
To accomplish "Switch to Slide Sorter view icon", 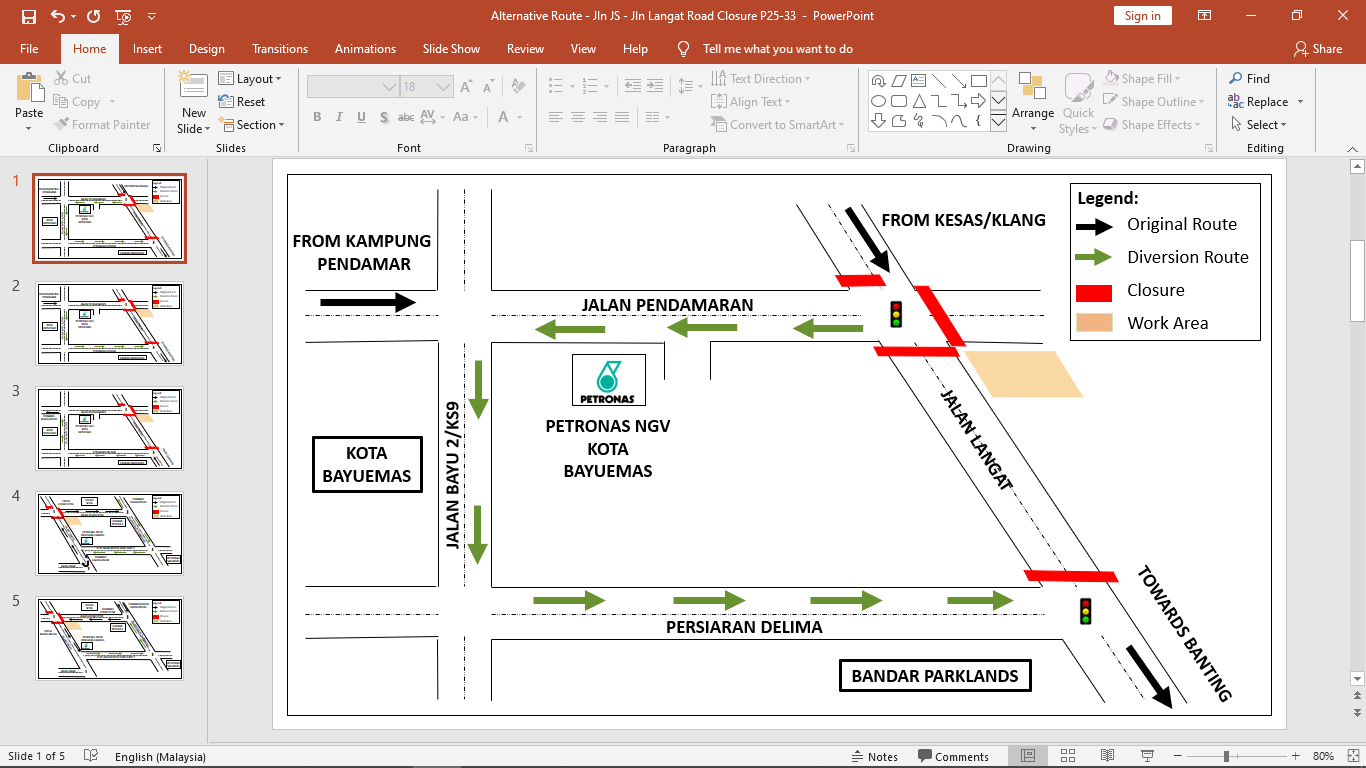I will coord(1067,756).
